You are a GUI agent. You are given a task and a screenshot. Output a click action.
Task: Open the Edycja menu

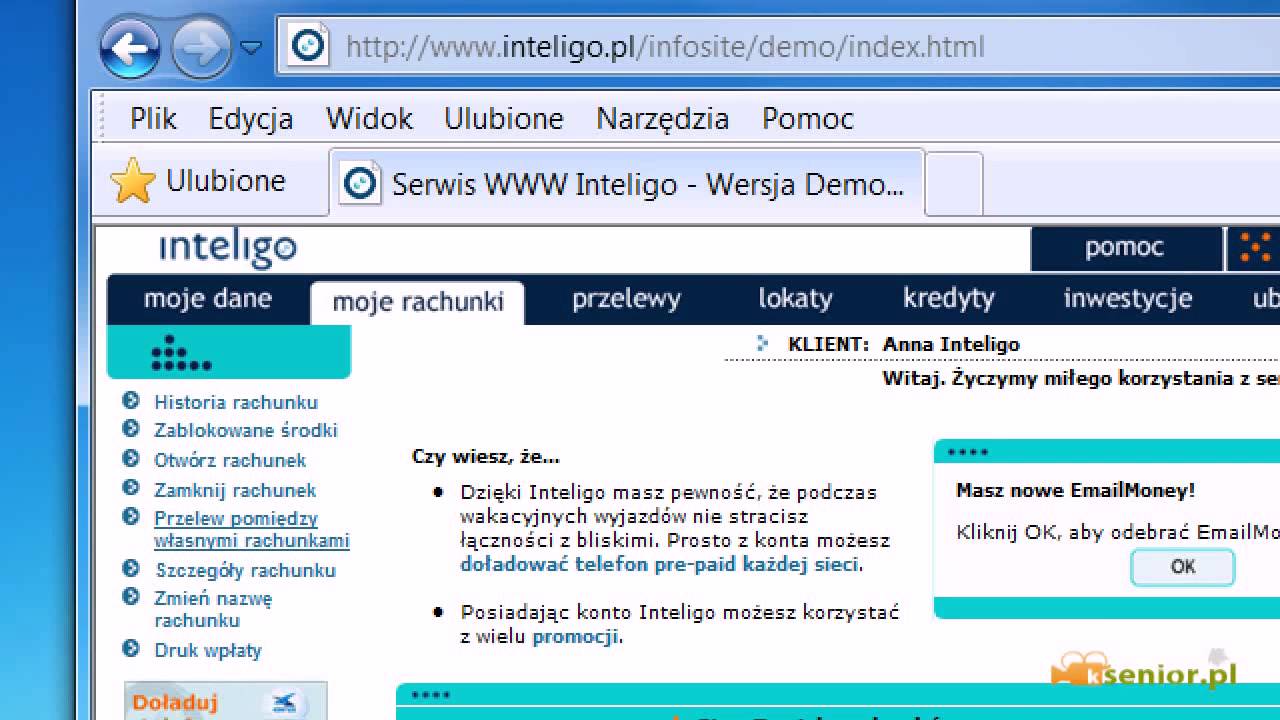[x=251, y=118]
